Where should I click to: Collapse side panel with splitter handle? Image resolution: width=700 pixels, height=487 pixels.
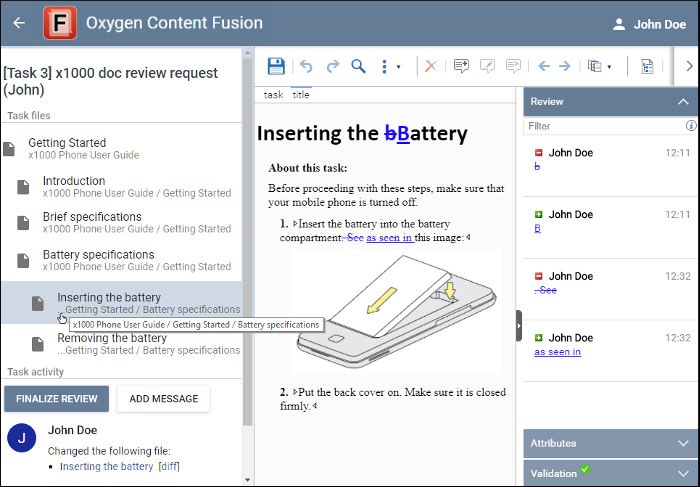[519, 326]
